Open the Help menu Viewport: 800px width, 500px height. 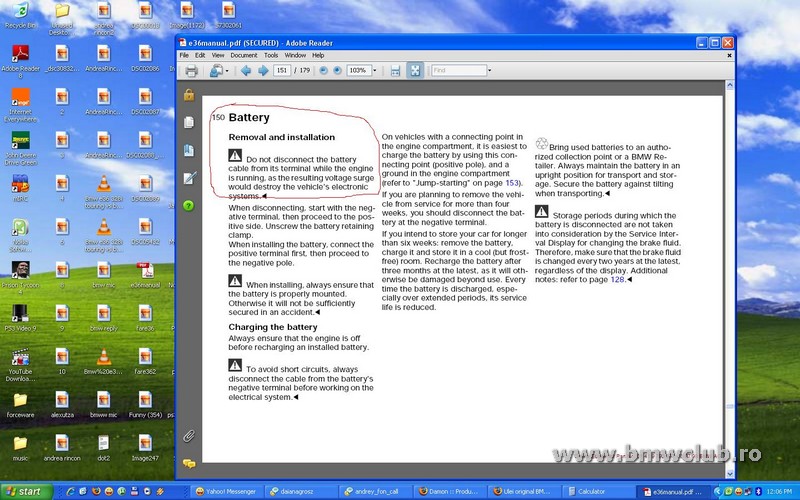[318, 55]
